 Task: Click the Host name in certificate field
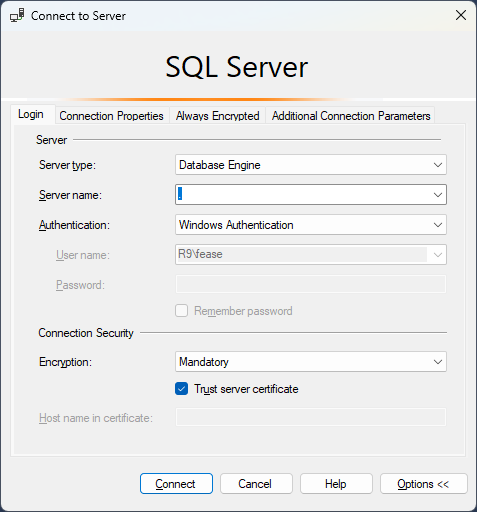pyautogui.click(x=311, y=417)
